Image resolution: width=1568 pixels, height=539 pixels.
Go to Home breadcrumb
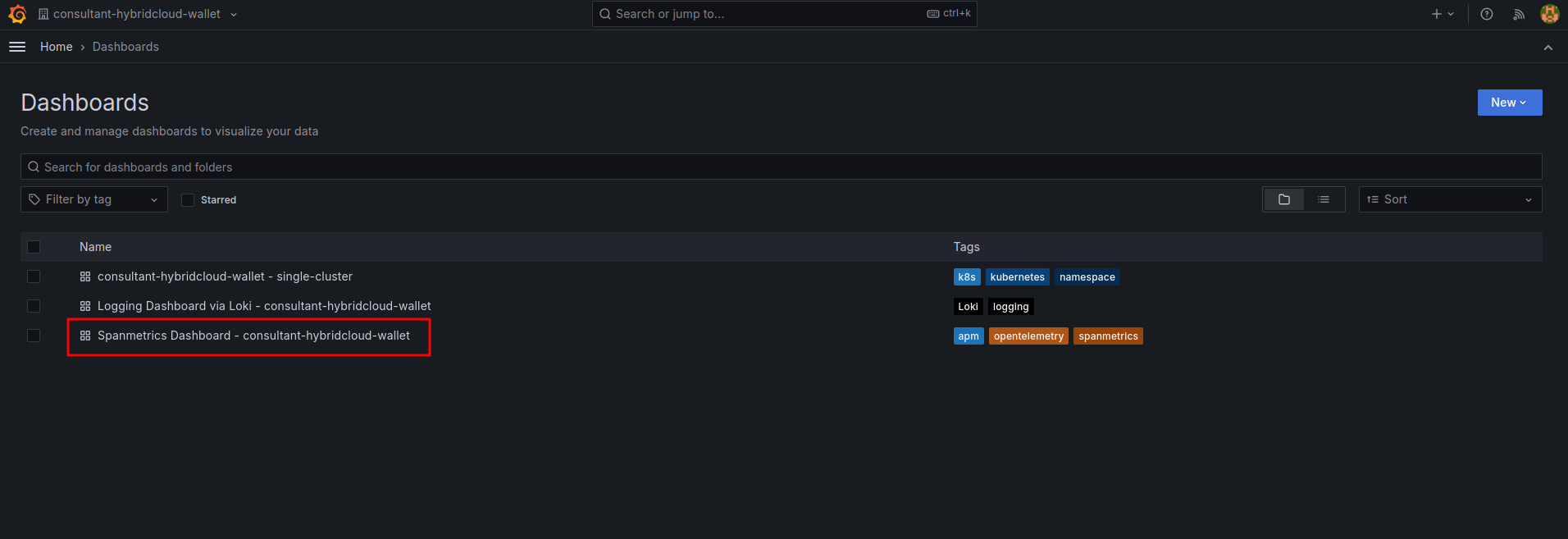[x=57, y=47]
